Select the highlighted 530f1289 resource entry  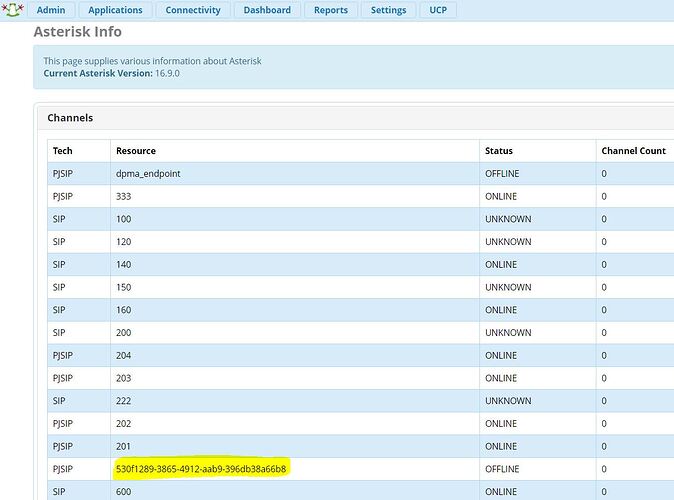(x=201, y=469)
